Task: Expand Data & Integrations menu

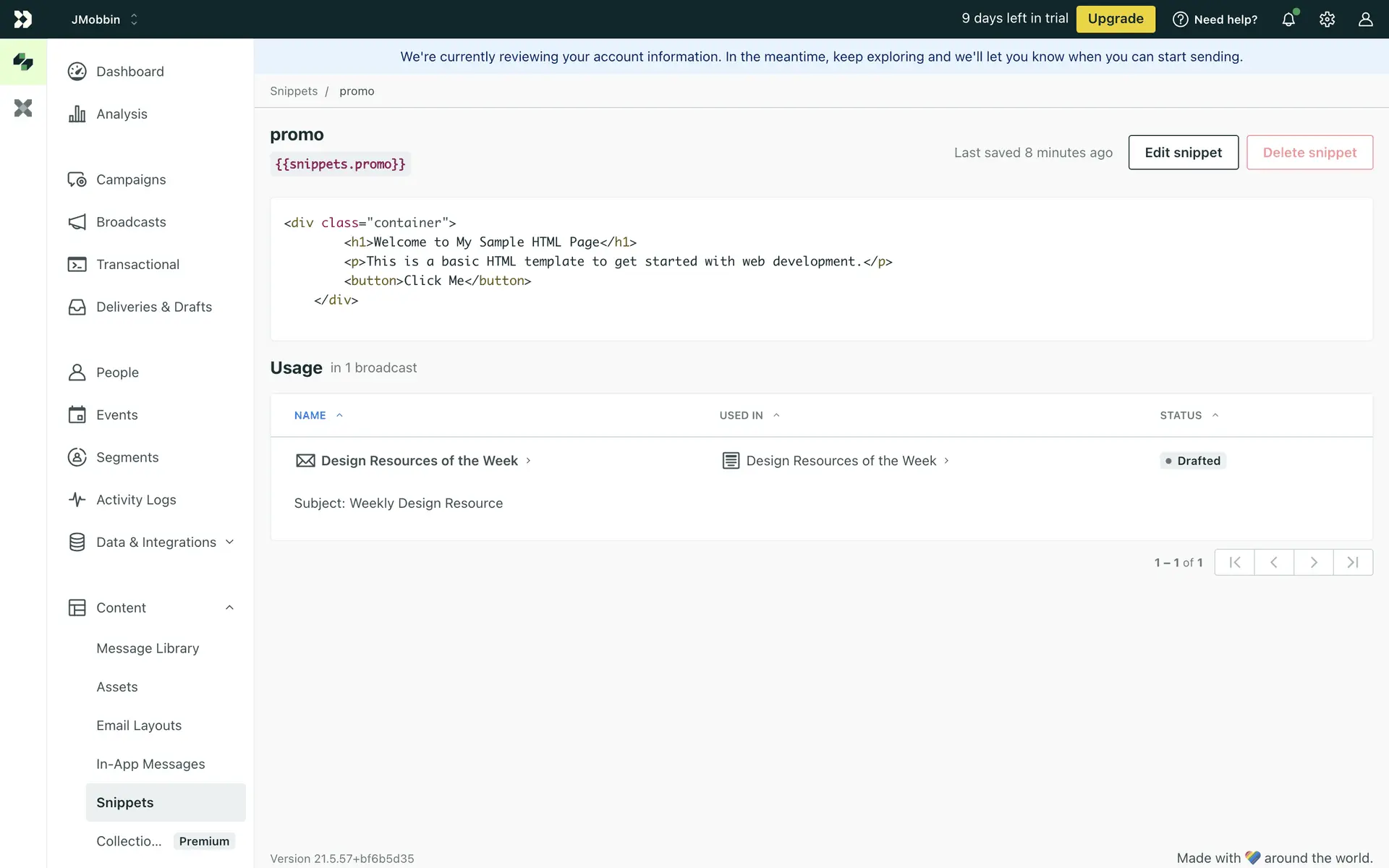Action: pyautogui.click(x=229, y=542)
